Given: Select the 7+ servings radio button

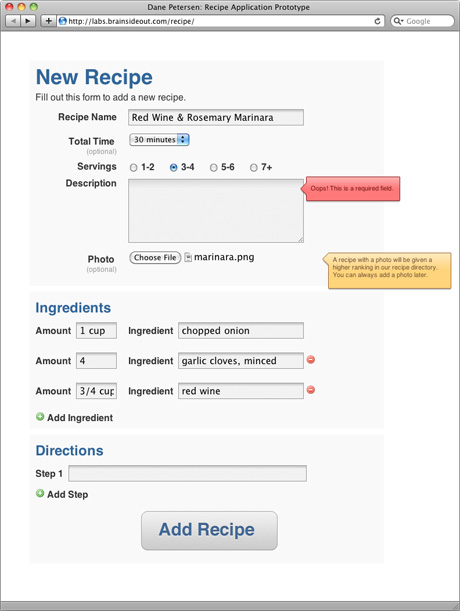Looking at the screenshot, I should pos(254,168).
